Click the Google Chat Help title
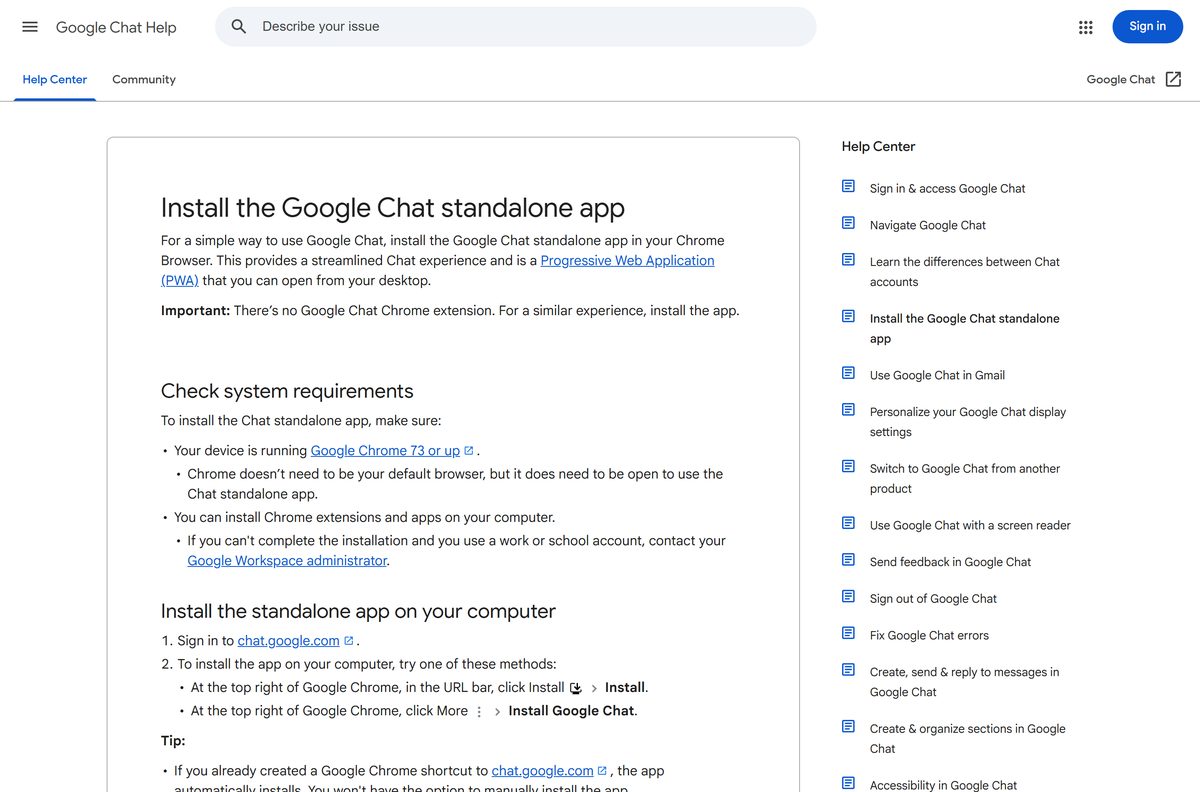 116,27
